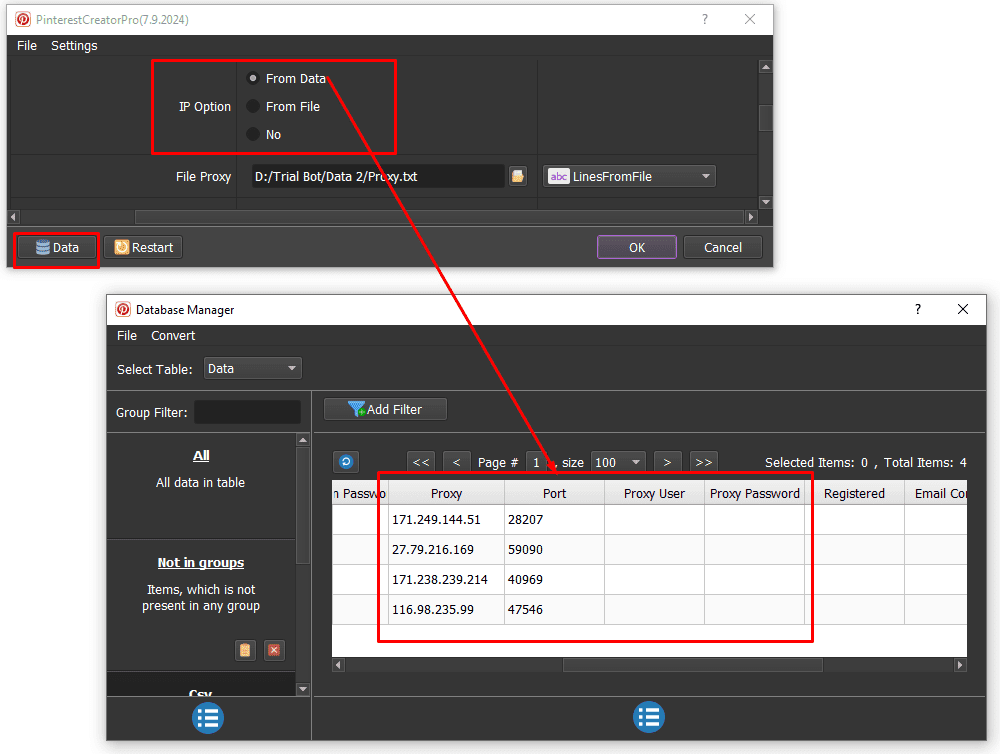
Task: Click data table scroll right arrow
Action: (960, 665)
